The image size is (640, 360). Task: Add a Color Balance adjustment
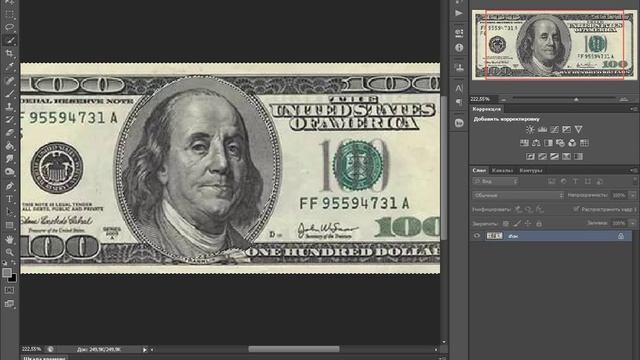pyautogui.click(x=536, y=143)
